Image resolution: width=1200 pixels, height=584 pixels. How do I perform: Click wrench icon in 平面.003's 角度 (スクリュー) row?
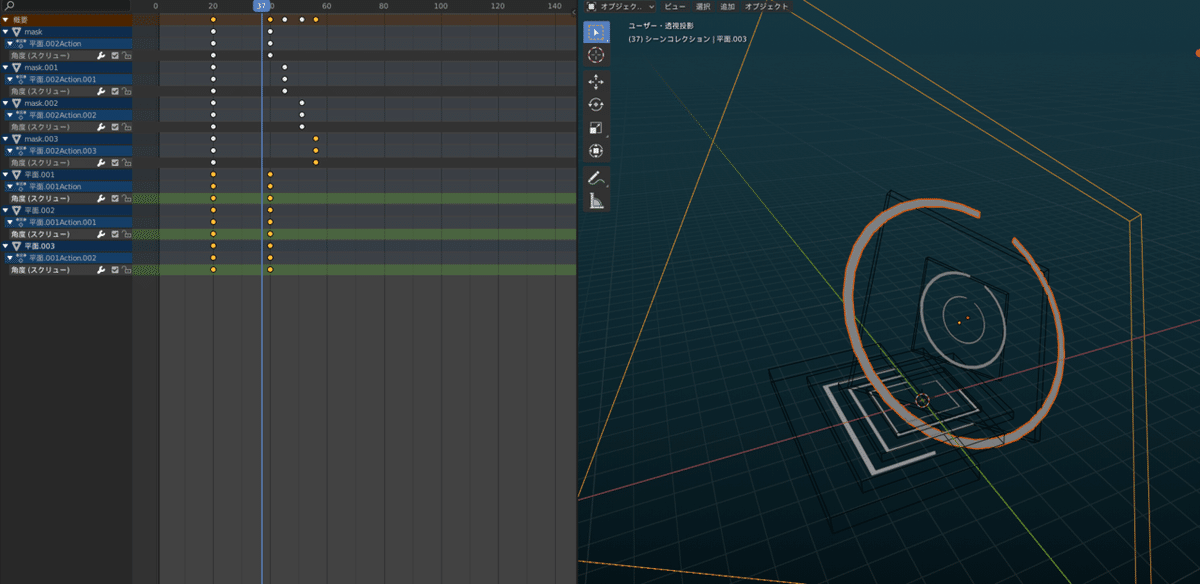coord(101,270)
